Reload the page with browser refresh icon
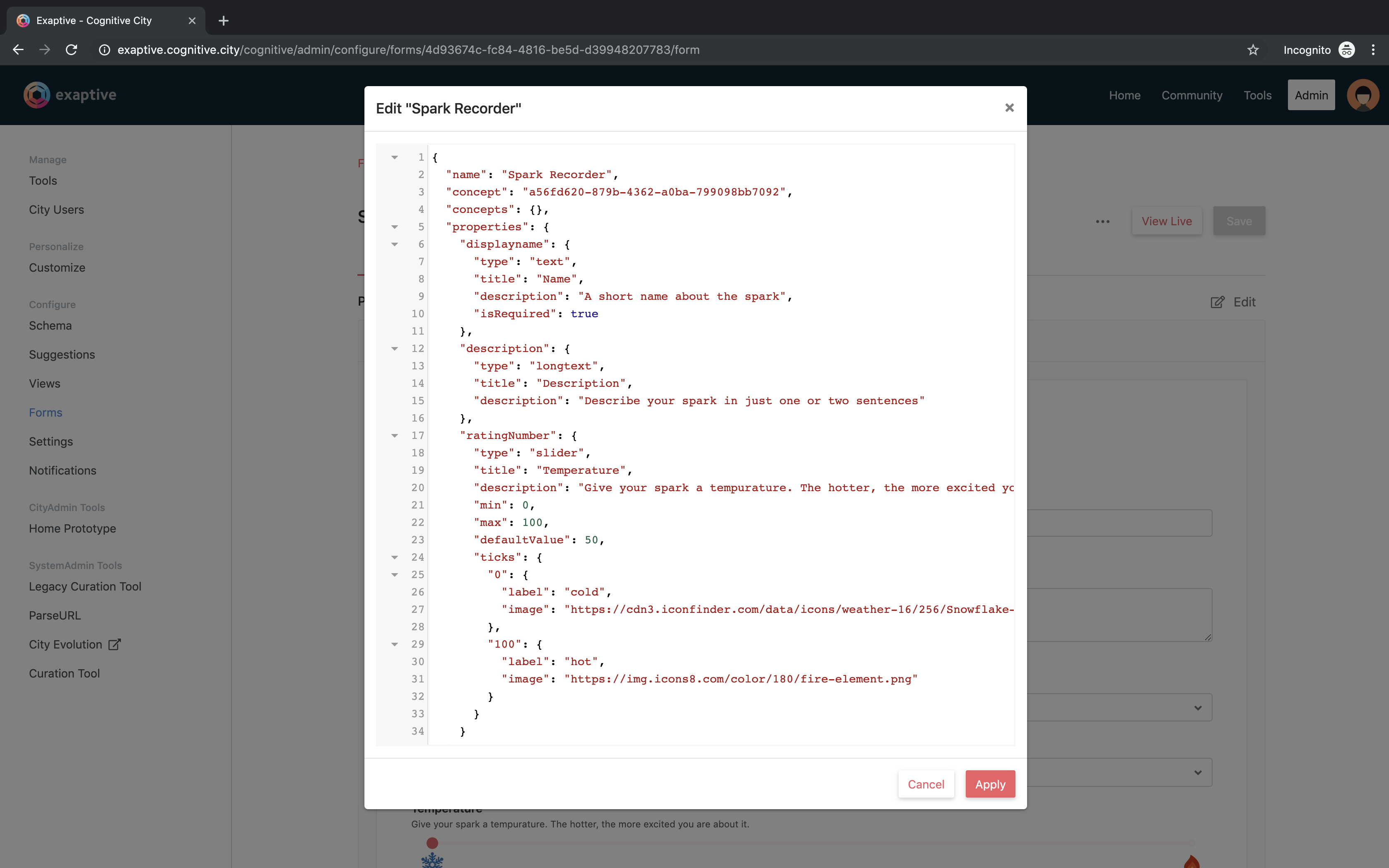 tap(71, 50)
